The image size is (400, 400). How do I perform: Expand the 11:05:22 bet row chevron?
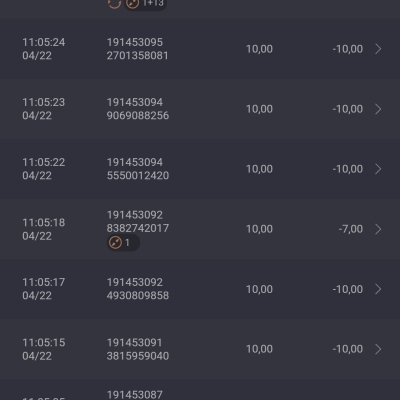pyautogui.click(x=378, y=169)
